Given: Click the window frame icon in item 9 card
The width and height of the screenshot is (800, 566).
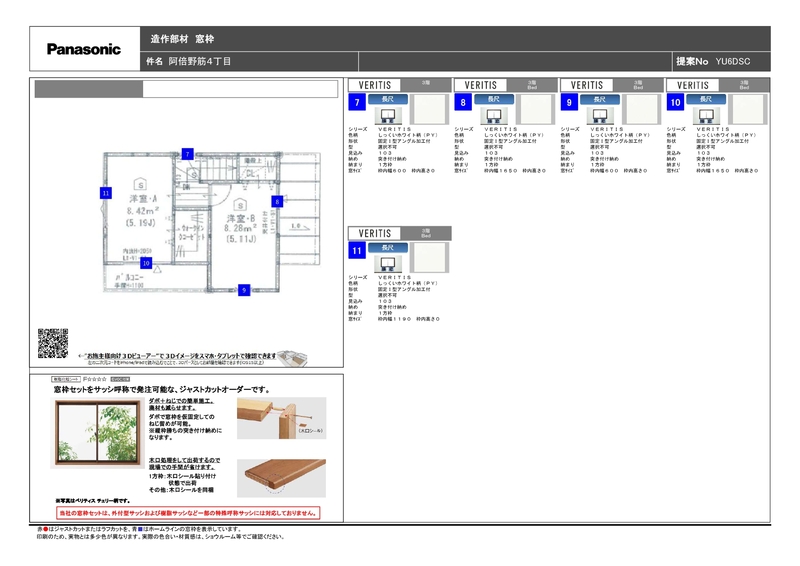Looking at the screenshot, I should click(x=599, y=115).
